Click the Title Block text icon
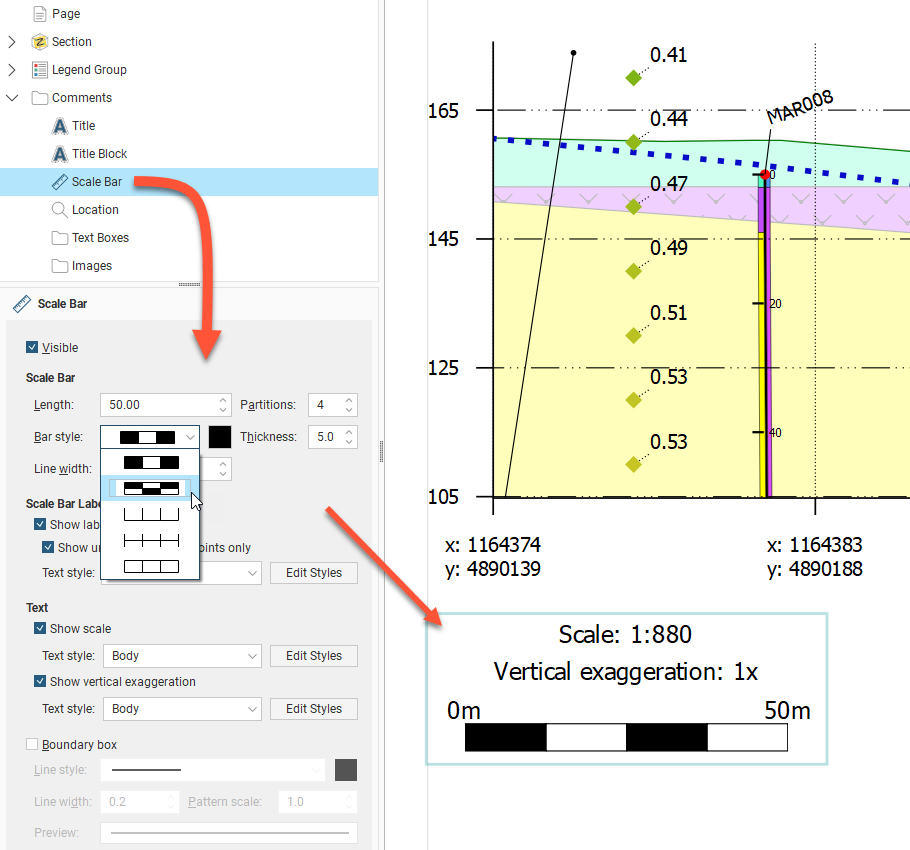 (x=60, y=154)
